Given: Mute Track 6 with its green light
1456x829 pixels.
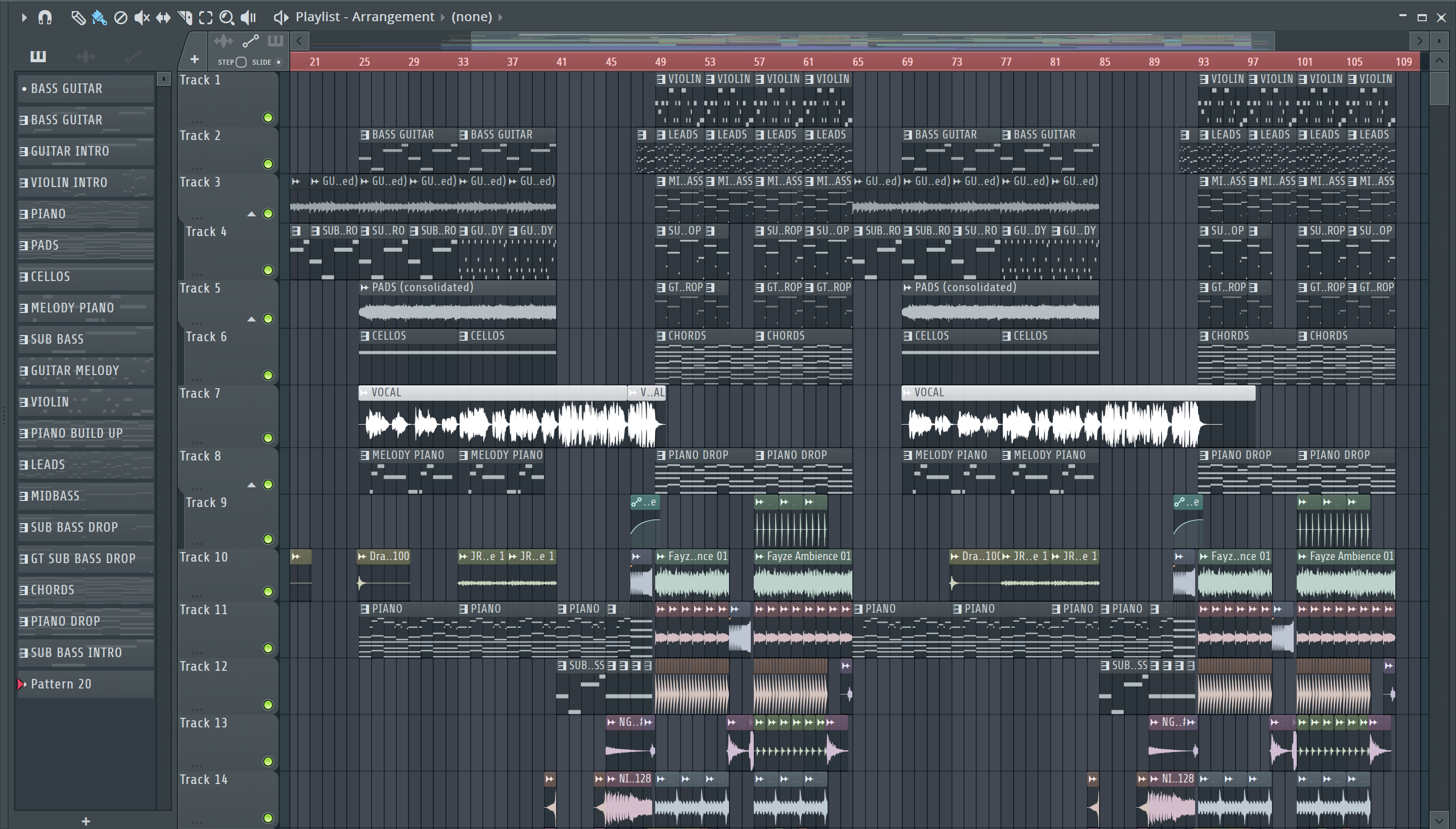Looking at the screenshot, I should (268, 375).
